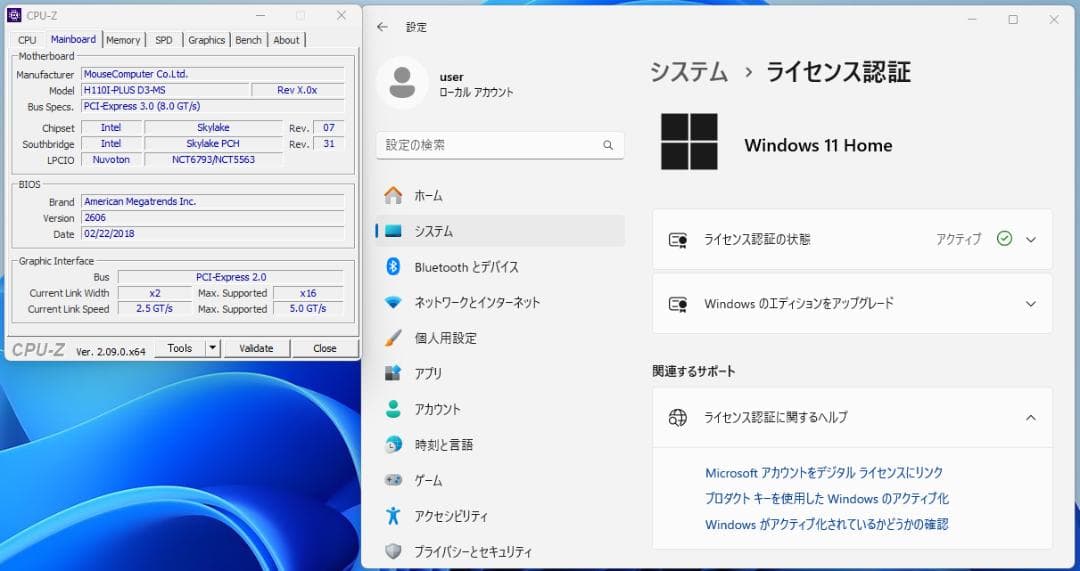Click the システム breadcrumb link
Screen dimensions: 1080x571
689,72
